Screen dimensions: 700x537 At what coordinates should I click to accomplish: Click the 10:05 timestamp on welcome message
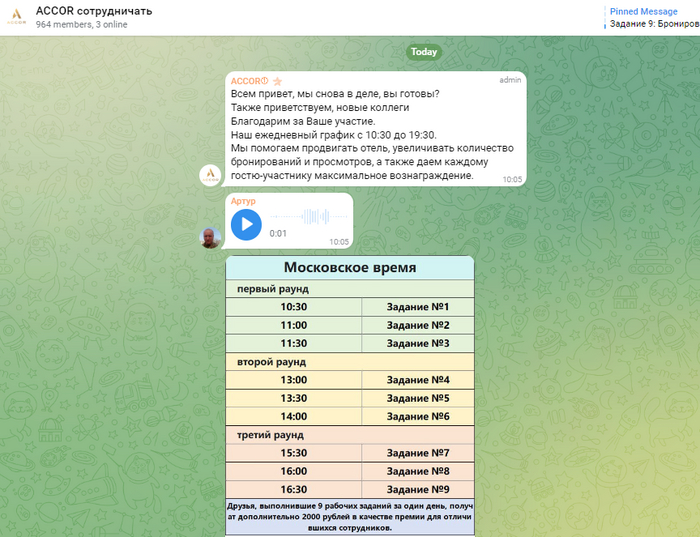[512, 179]
